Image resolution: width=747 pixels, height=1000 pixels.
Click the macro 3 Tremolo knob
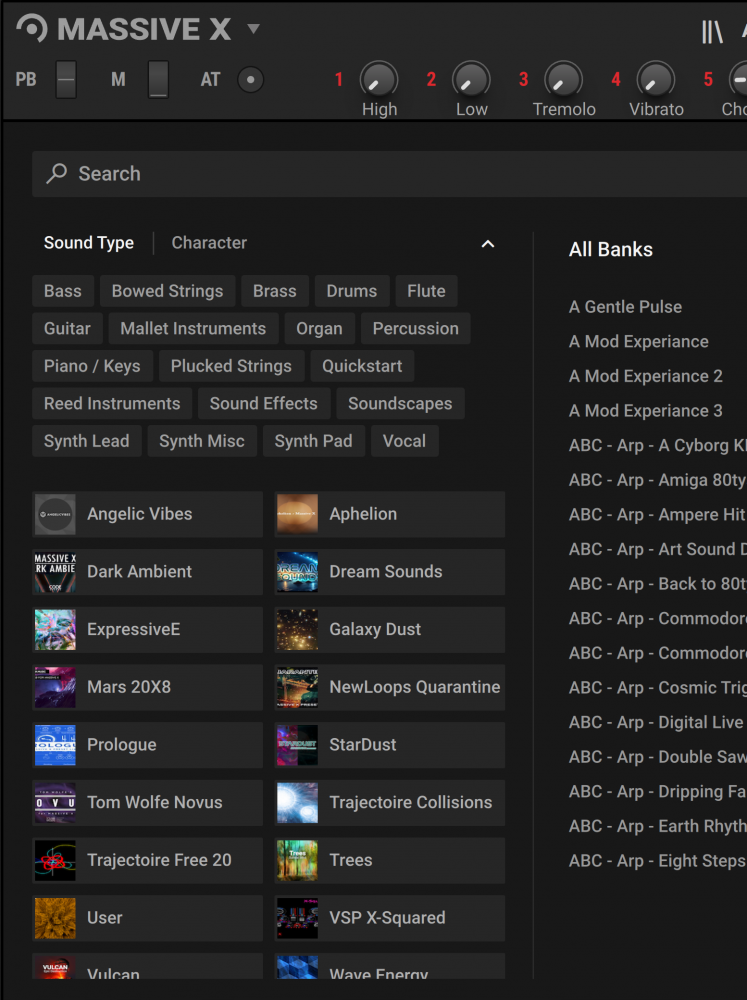tap(563, 80)
